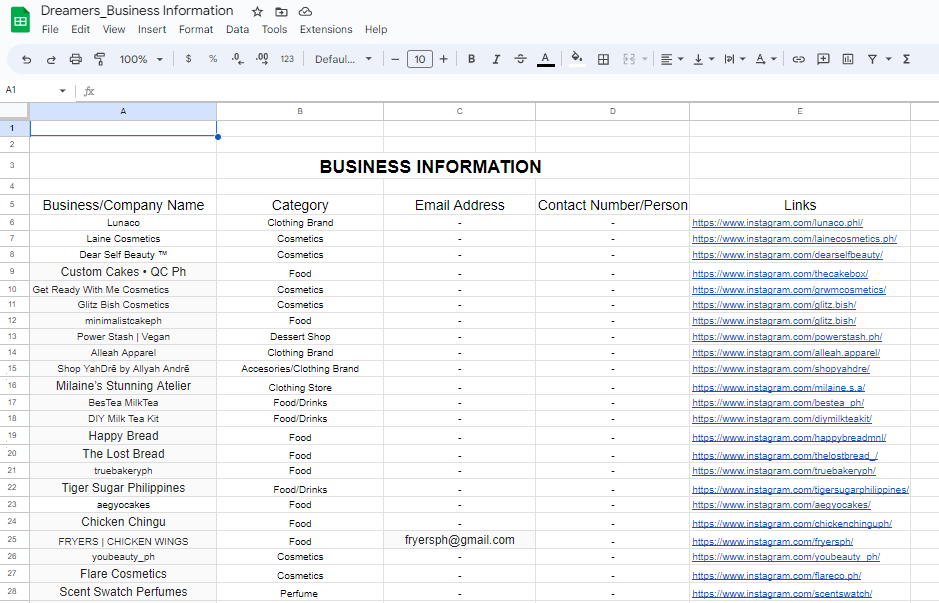Open the zoom level dropdown
The image size is (939, 603).
click(141, 59)
